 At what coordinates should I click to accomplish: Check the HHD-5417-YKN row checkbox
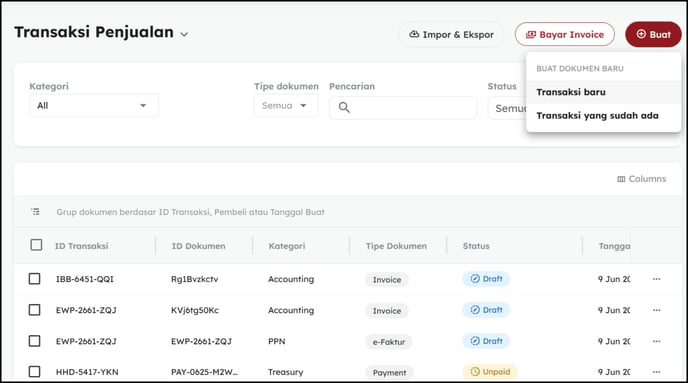pos(35,372)
